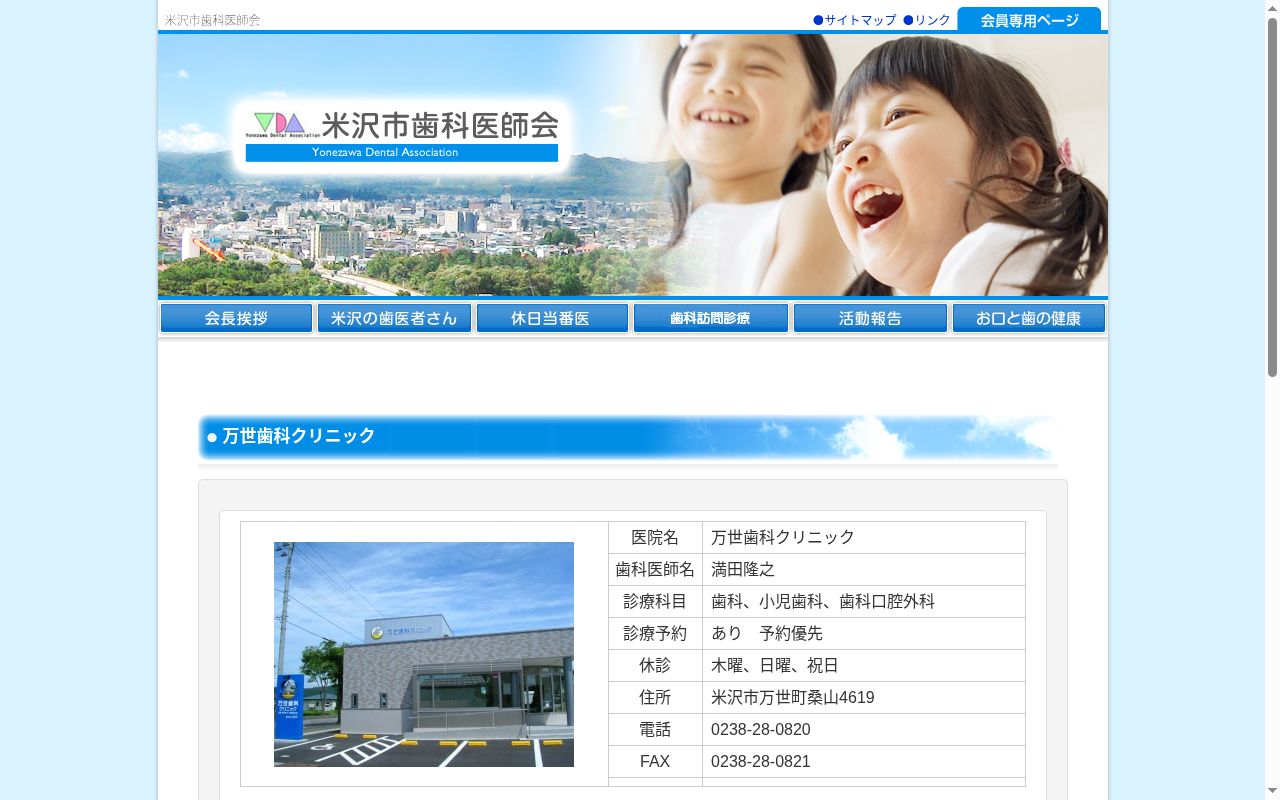Open the サイトマップ link
Image resolution: width=1280 pixels, height=800 pixels.
[x=855, y=20]
